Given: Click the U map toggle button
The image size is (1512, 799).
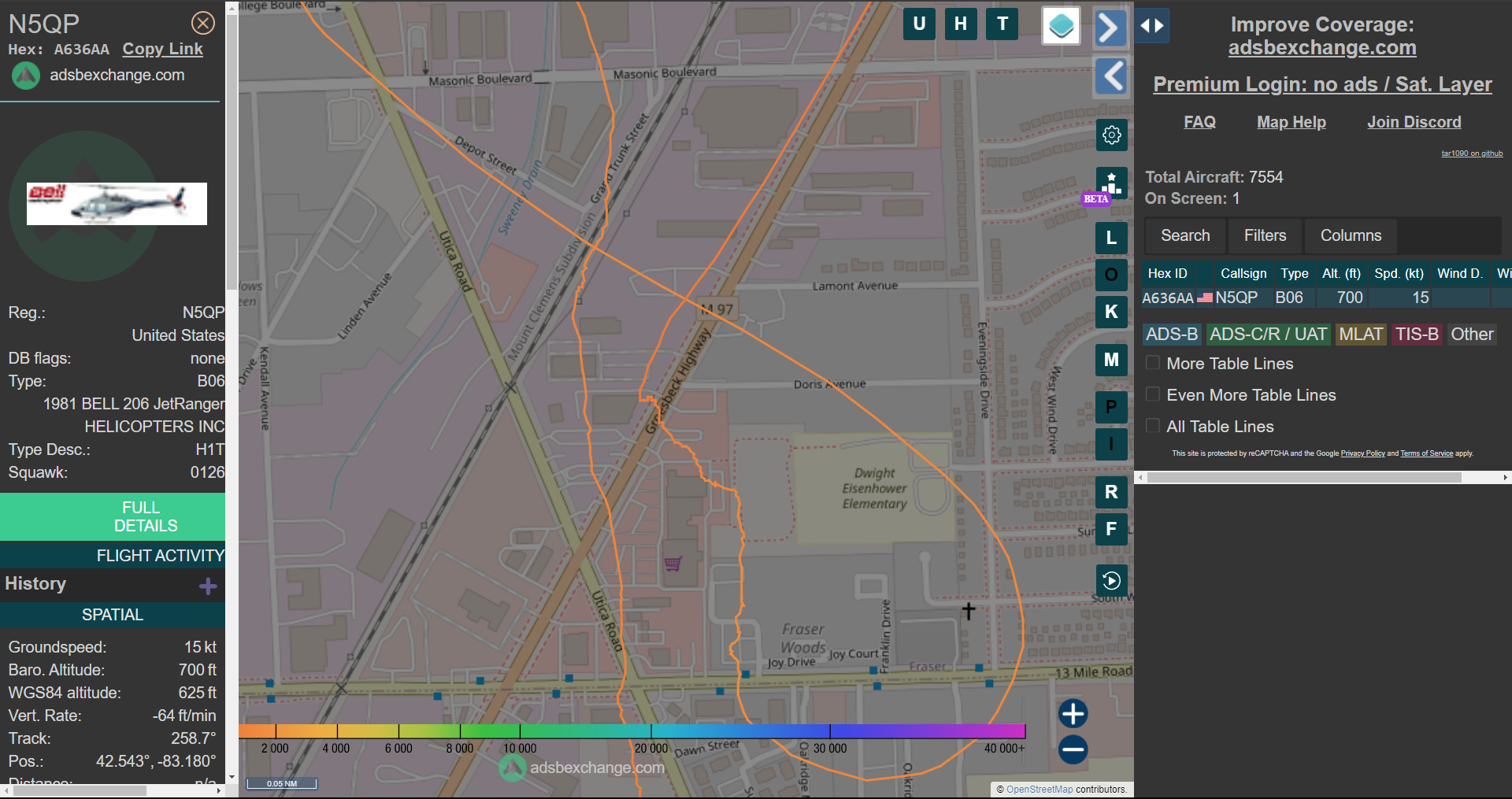Looking at the screenshot, I should 919,24.
